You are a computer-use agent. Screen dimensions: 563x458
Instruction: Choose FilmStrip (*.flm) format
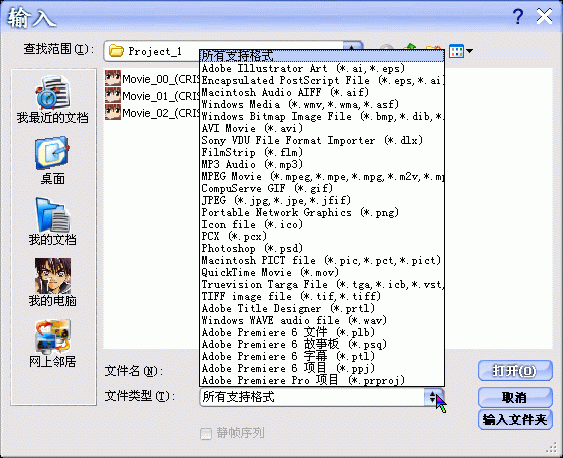click(322, 152)
